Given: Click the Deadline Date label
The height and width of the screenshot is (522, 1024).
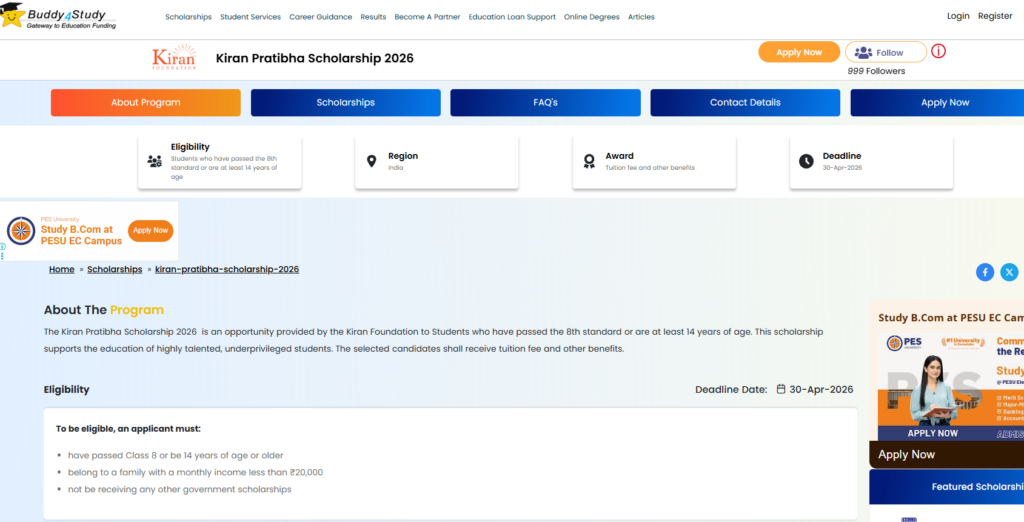Looking at the screenshot, I should 731,389.
